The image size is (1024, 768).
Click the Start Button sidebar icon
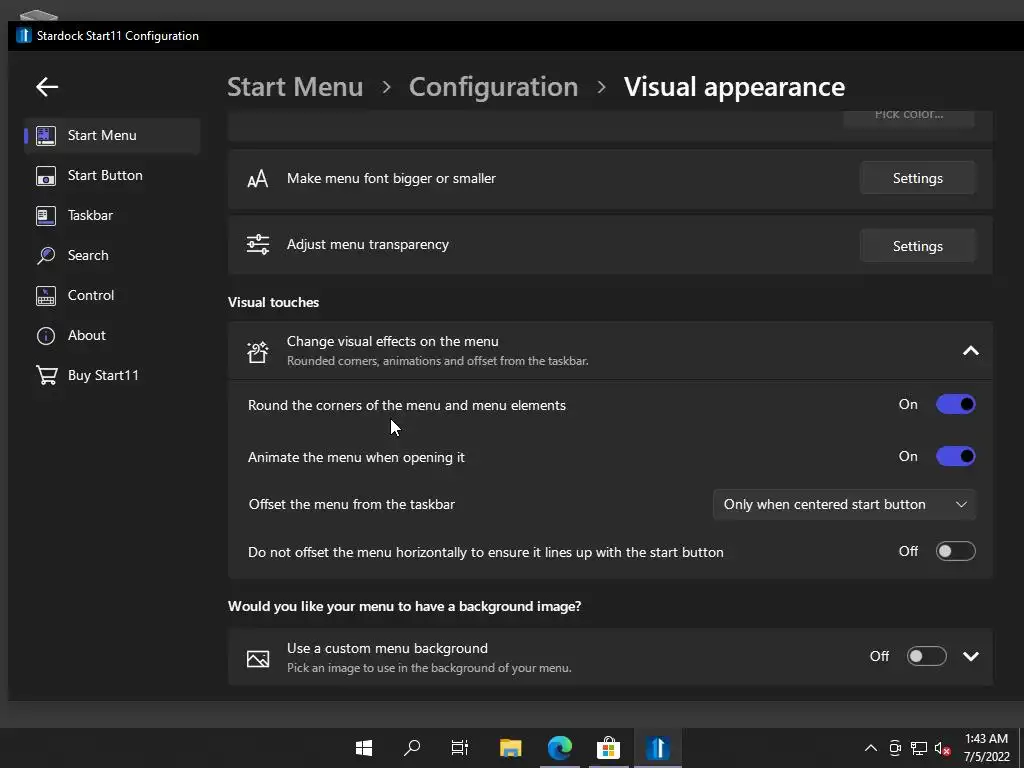46,176
